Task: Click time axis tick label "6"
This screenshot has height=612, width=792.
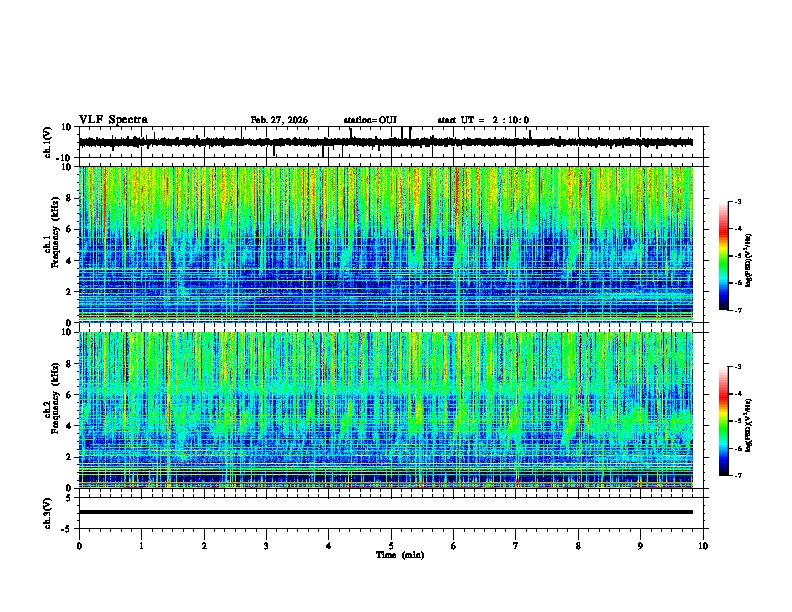Action: click(454, 546)
